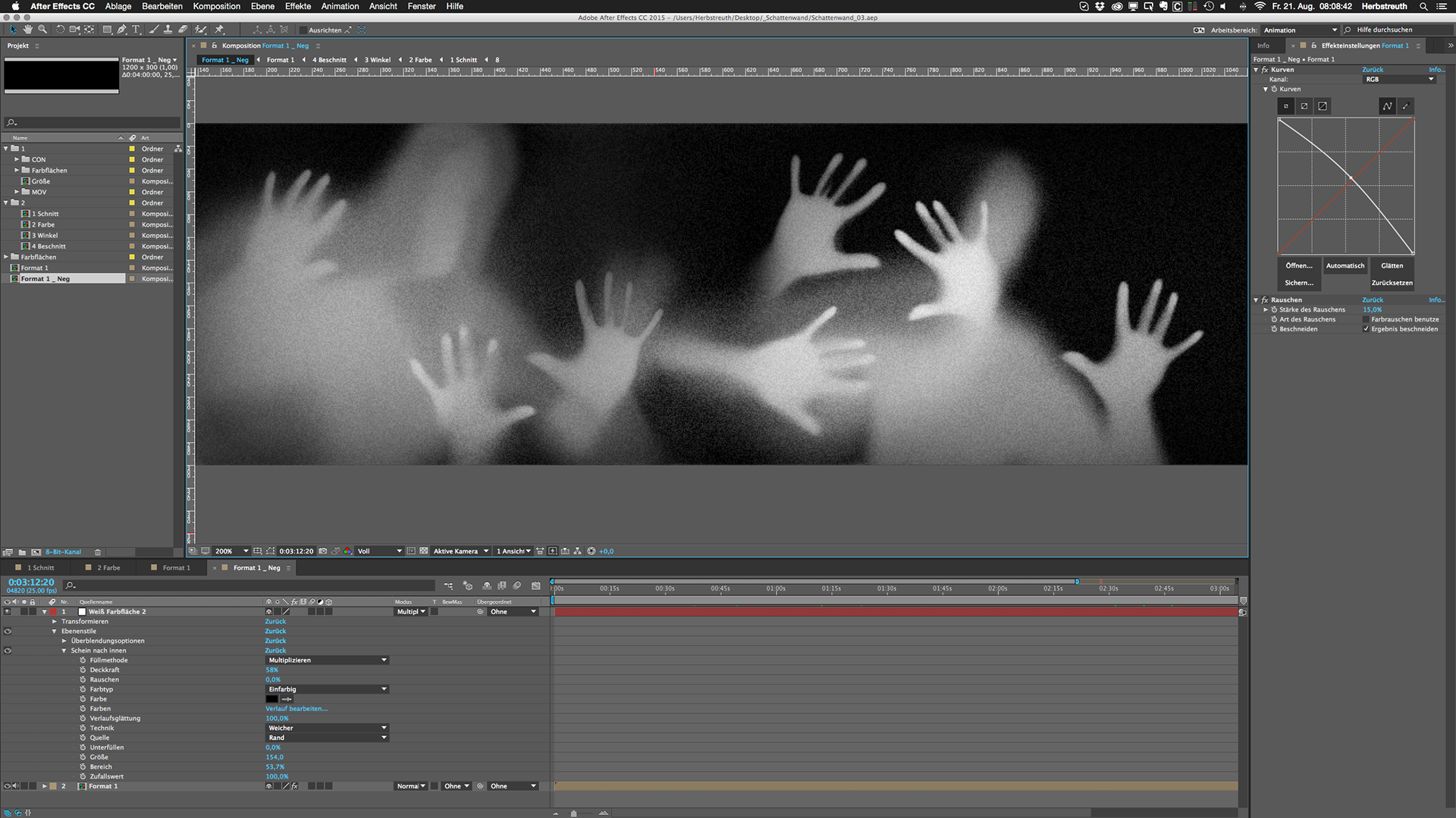
Task: Select the Eraser tool
Action: [x=183, y=30]
